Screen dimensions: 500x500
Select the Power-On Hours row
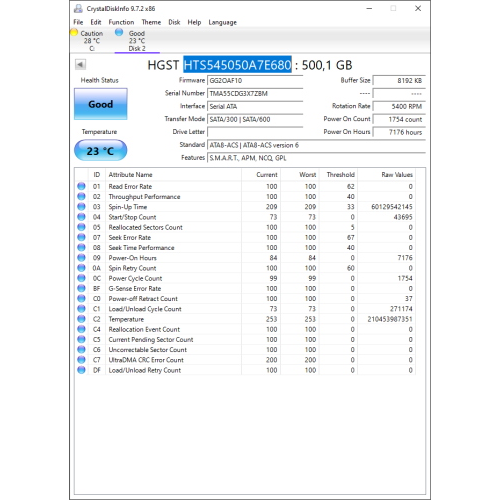pyautogui.click(x=245, y=258)
